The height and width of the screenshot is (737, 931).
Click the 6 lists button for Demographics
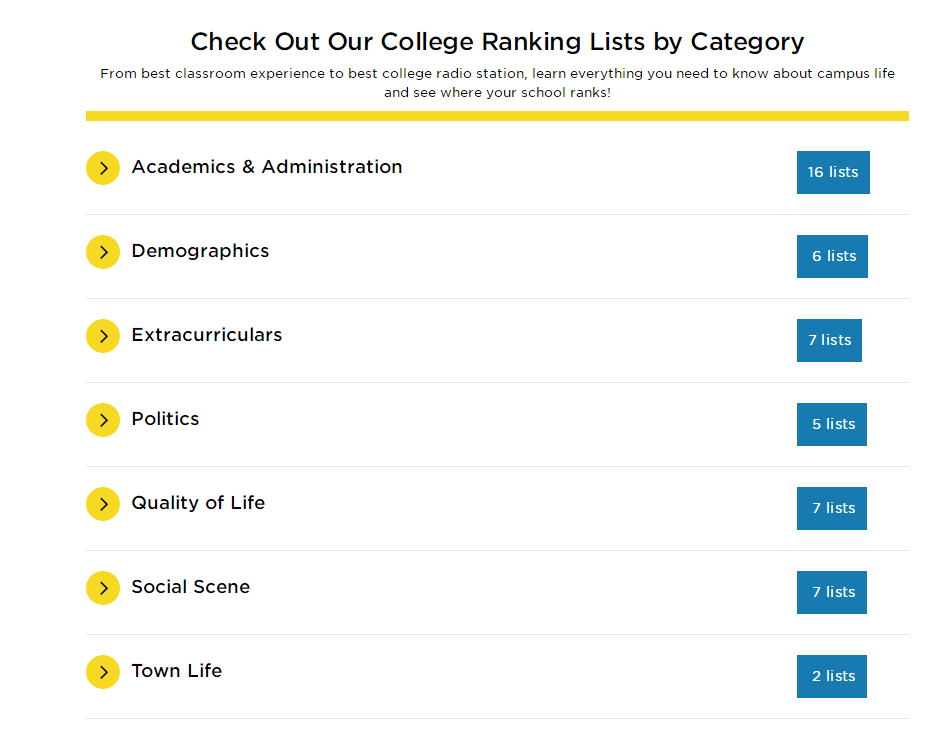(x=832, y=256)
